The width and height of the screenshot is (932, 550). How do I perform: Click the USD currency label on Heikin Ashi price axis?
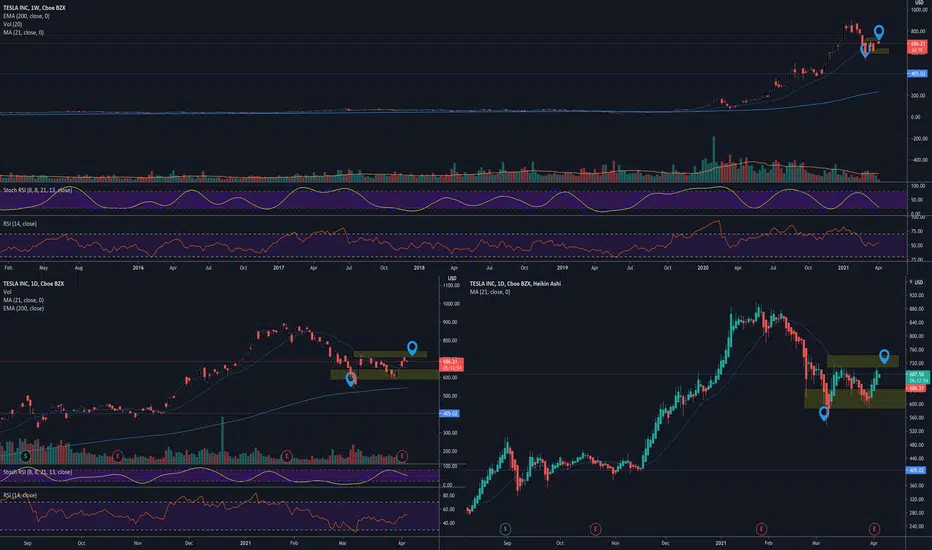coord(918,282)
